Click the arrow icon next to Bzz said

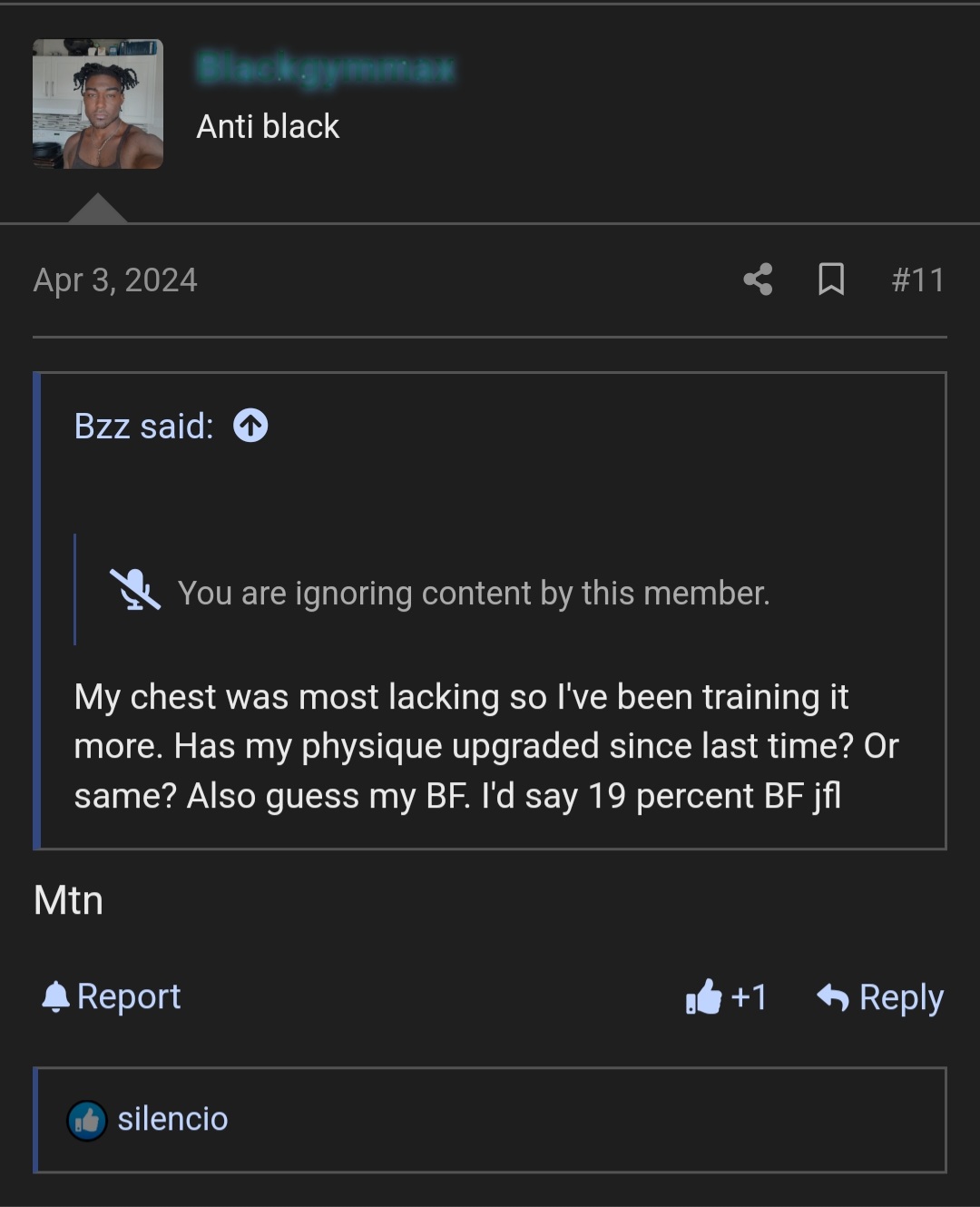[250, 425]
